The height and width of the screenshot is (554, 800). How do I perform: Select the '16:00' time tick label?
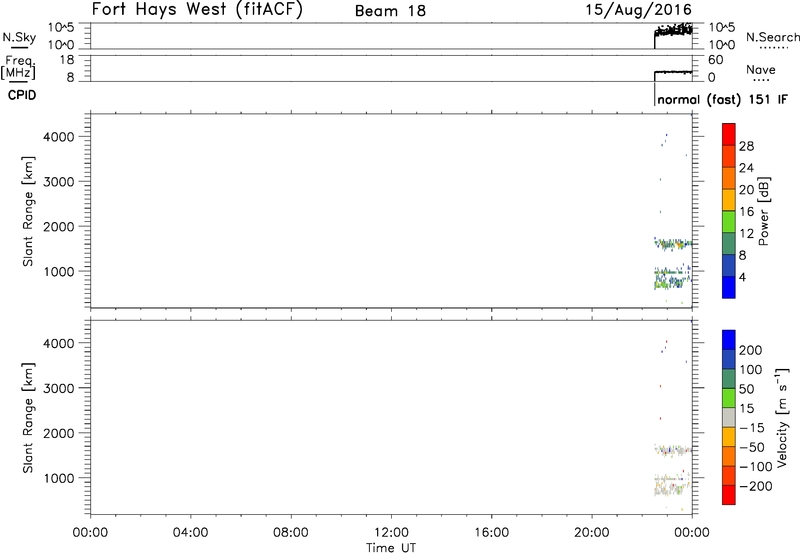(x=491, y=533)
